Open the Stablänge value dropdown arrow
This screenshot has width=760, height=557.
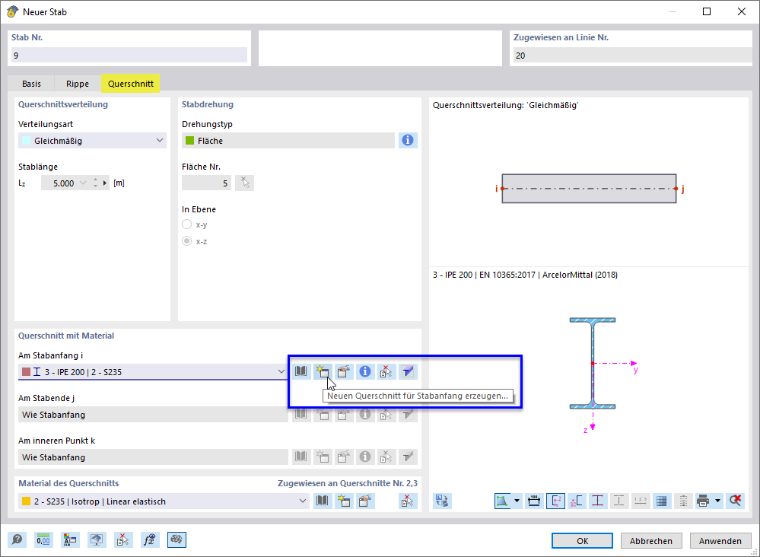[x=83, y=183]
